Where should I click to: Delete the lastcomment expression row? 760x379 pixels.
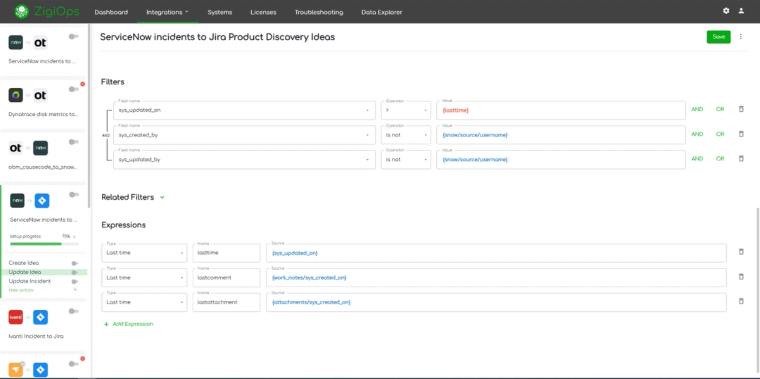[741, 277]
